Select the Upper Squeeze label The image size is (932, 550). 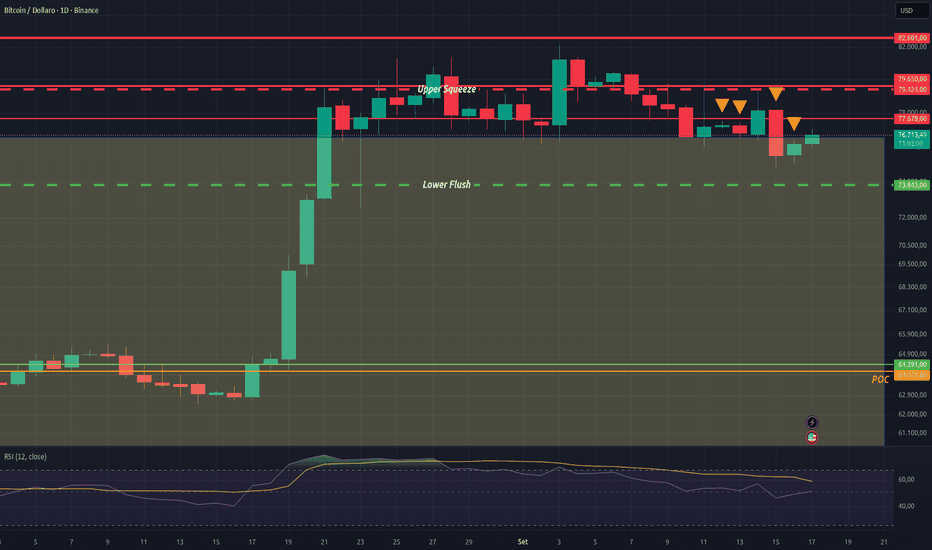[x=446, y=89]
